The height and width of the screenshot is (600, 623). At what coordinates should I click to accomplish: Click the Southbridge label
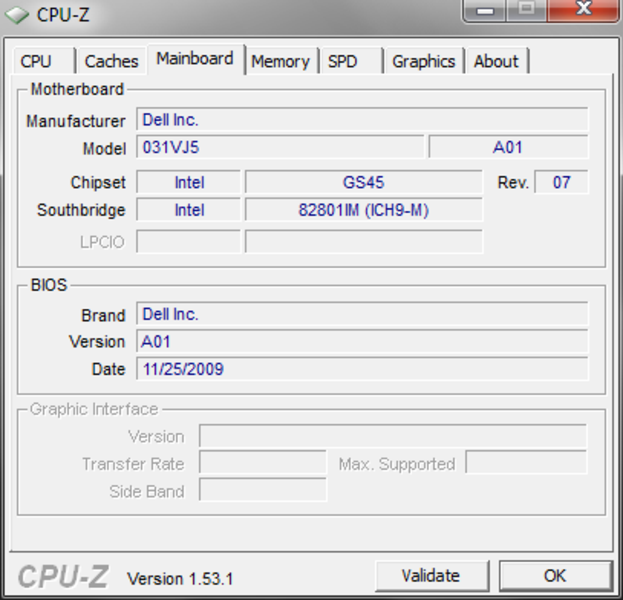pos(81,210)
